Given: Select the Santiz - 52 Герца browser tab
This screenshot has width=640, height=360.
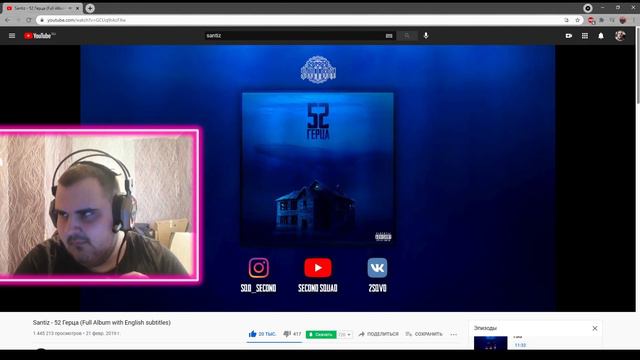Looking at the screenshot, I should click(x=42, y=8).
